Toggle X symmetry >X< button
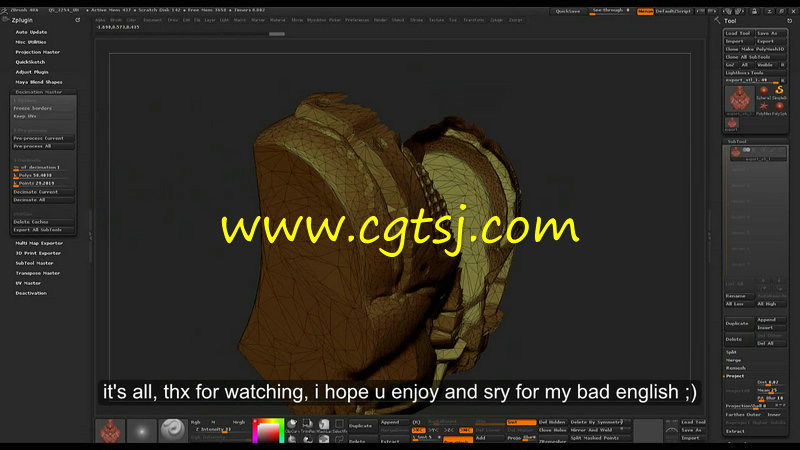The height and width of the screenshot is (450, 800). click(418, 430)
